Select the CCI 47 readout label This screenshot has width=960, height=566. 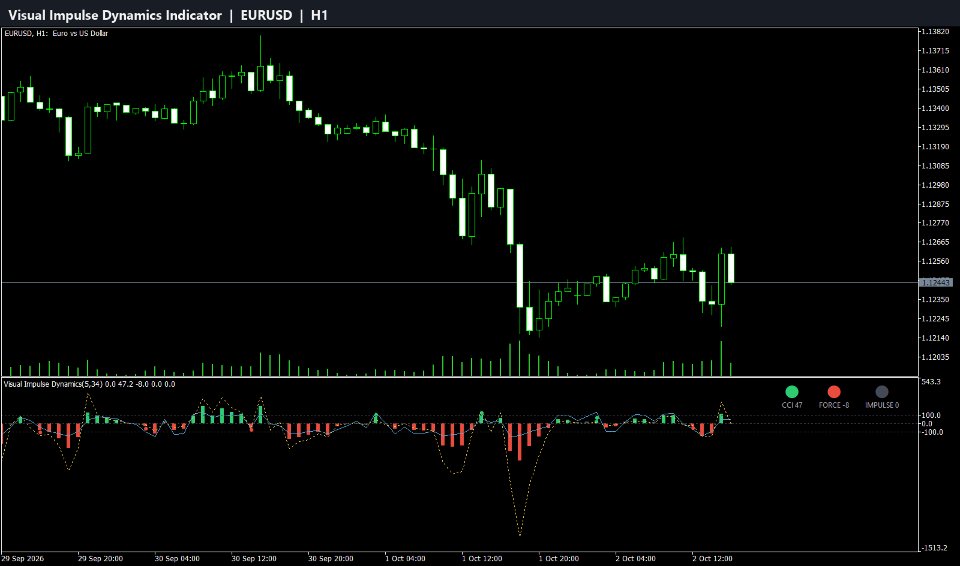coord(792,405)
